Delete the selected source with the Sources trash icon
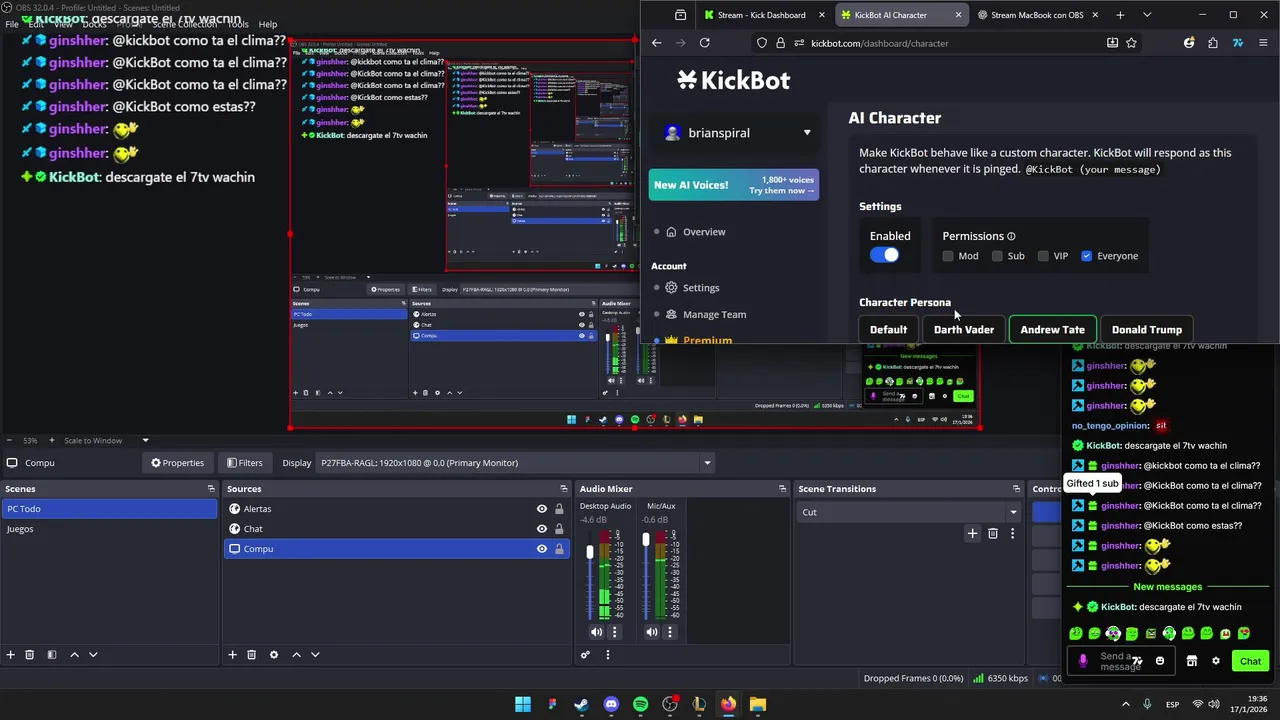This screenshot has width=1280, height=720. tap(252, 655)
